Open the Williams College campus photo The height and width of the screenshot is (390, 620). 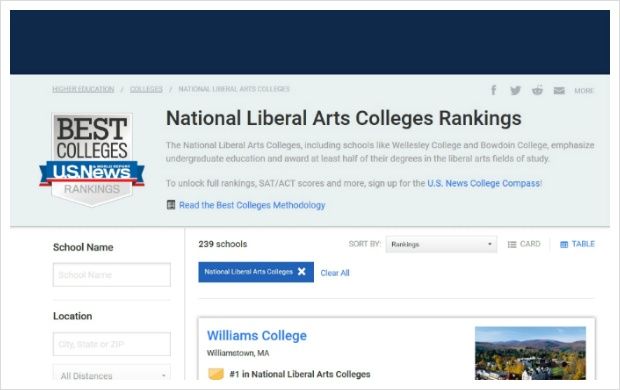point(530,353)
